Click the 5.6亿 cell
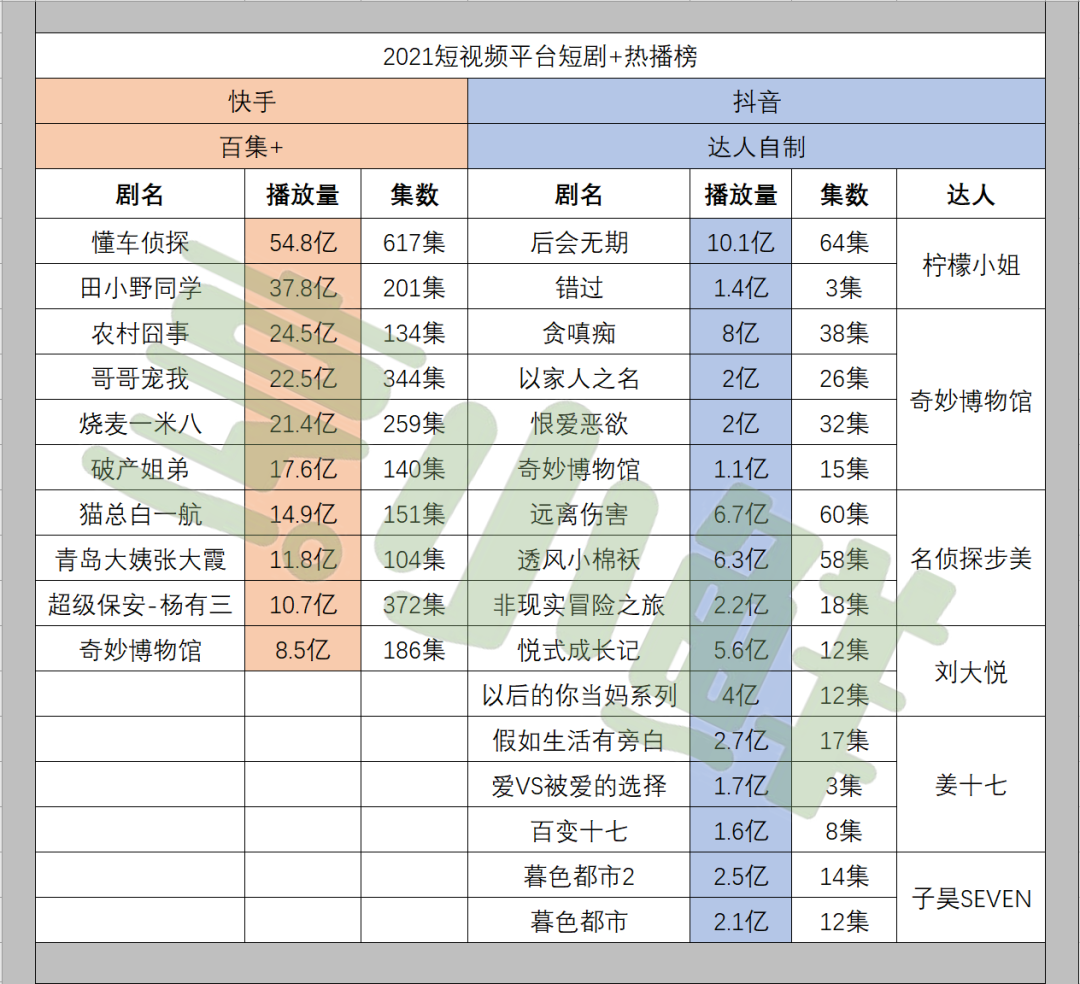1080x984 pixels. [740, 649]
